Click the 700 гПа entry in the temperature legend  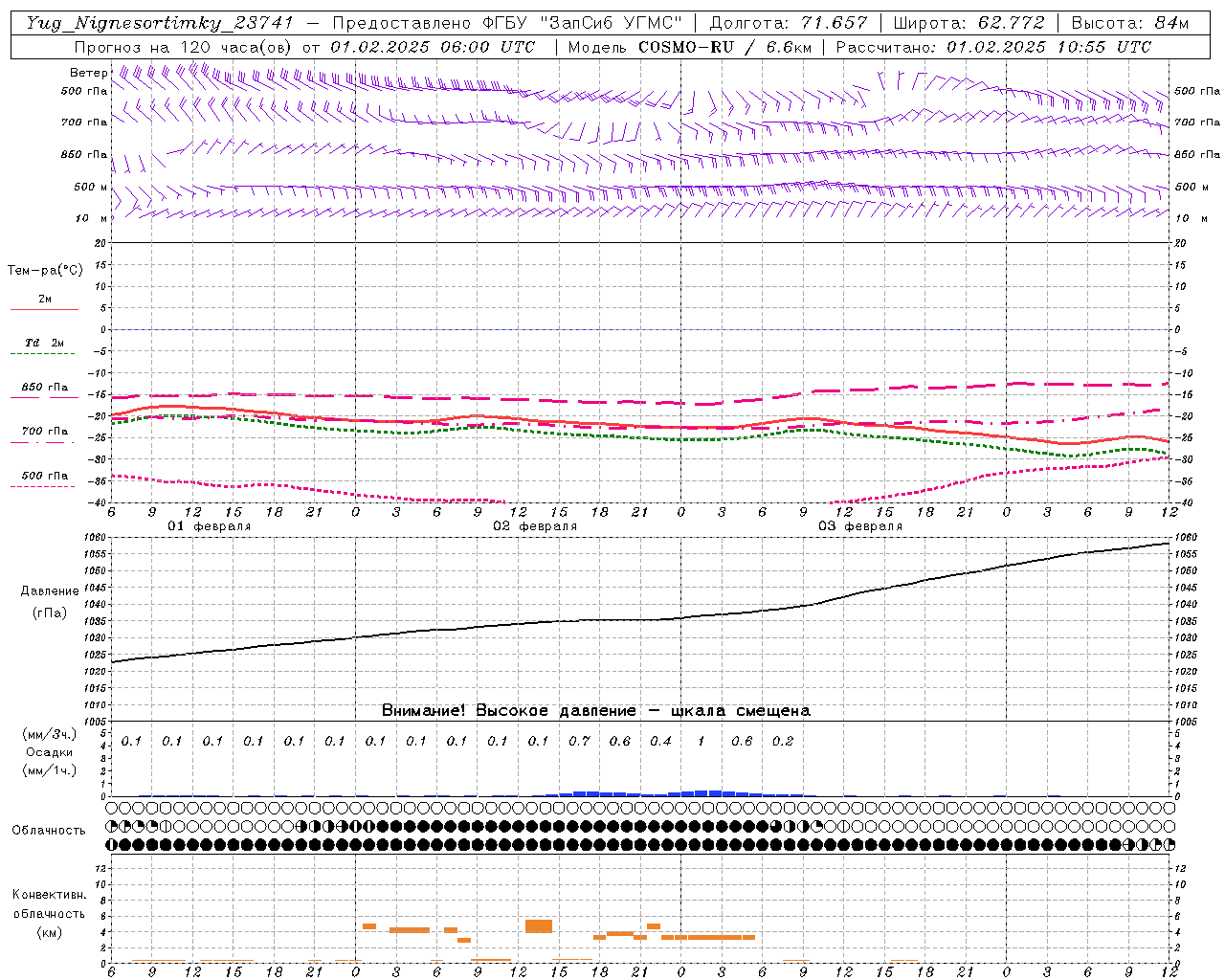click(x=45, y=431)
